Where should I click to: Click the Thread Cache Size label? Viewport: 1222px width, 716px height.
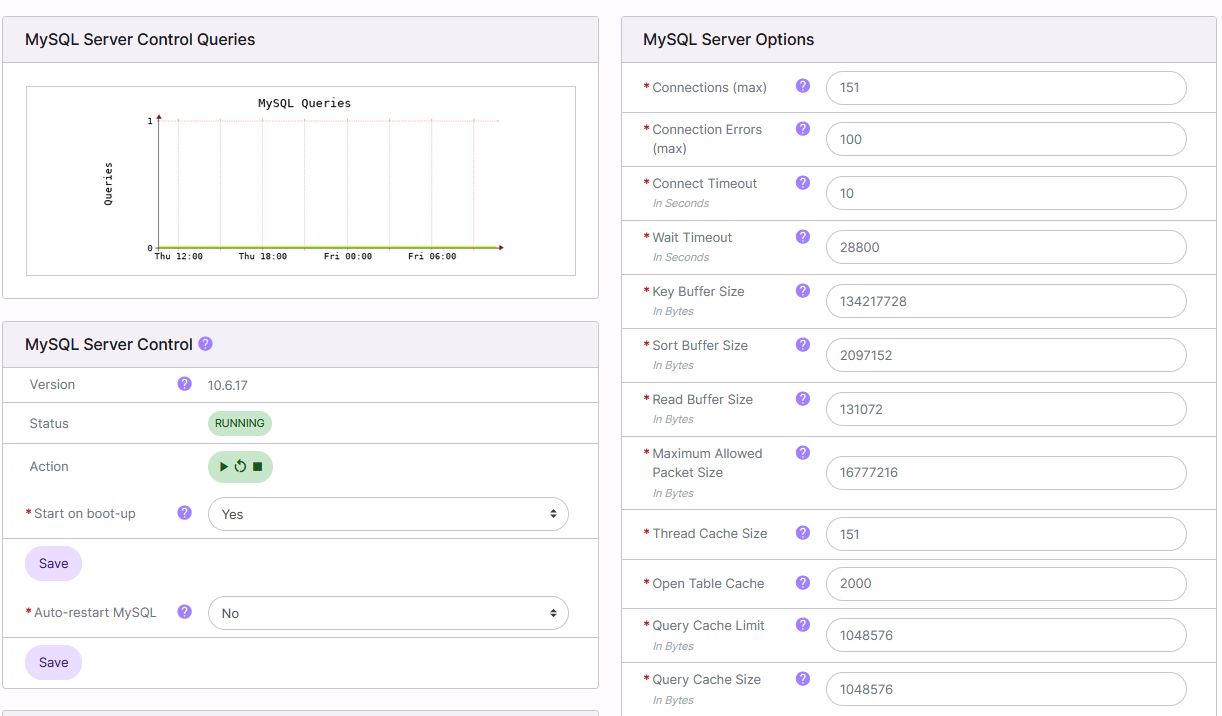tap(710, 533)
